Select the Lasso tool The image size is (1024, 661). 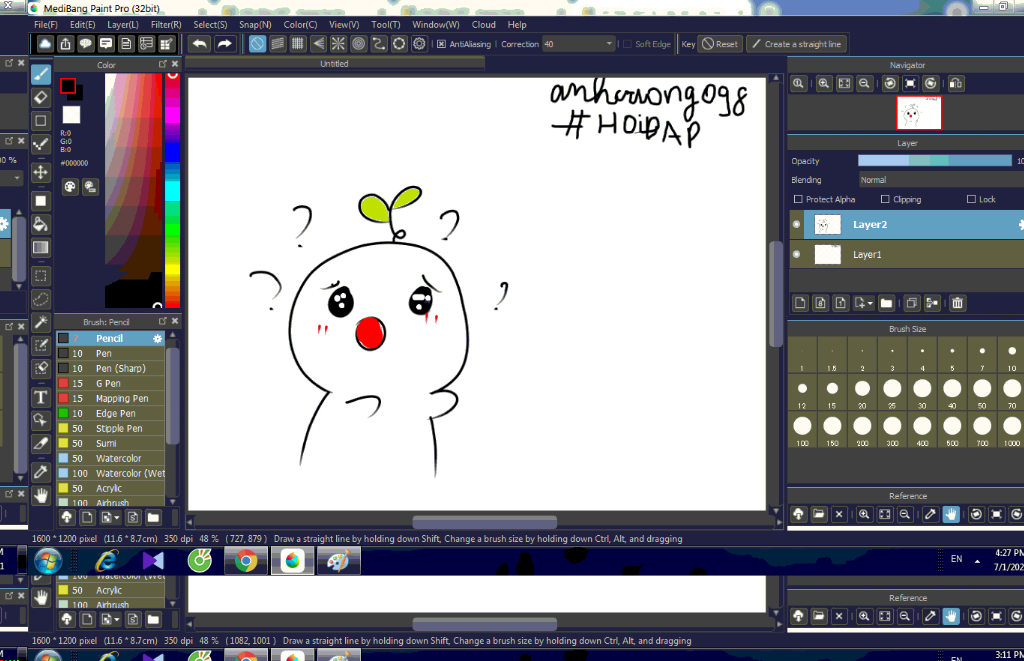coord(40,299)
